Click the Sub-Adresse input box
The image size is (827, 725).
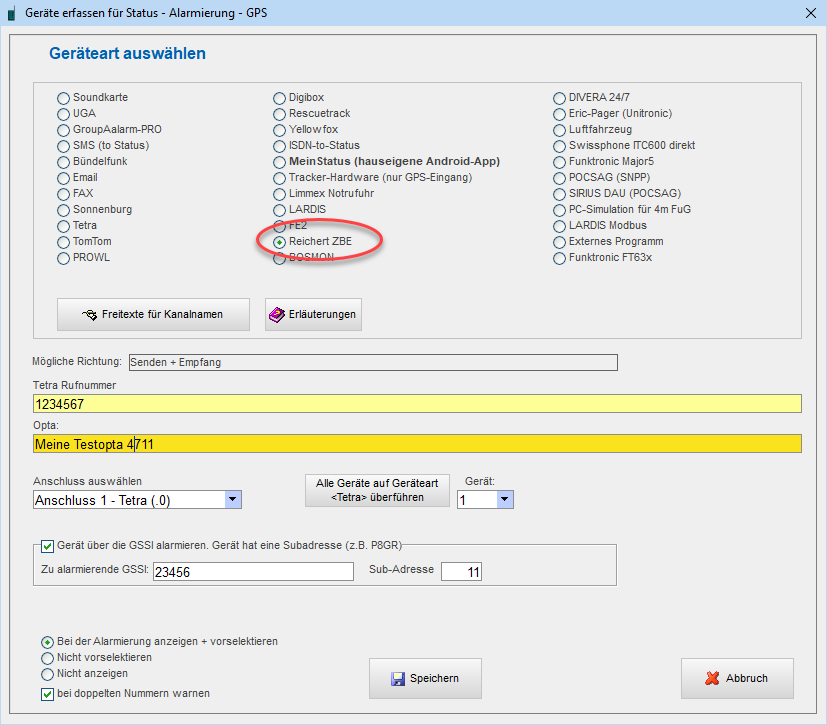[461, 571]
